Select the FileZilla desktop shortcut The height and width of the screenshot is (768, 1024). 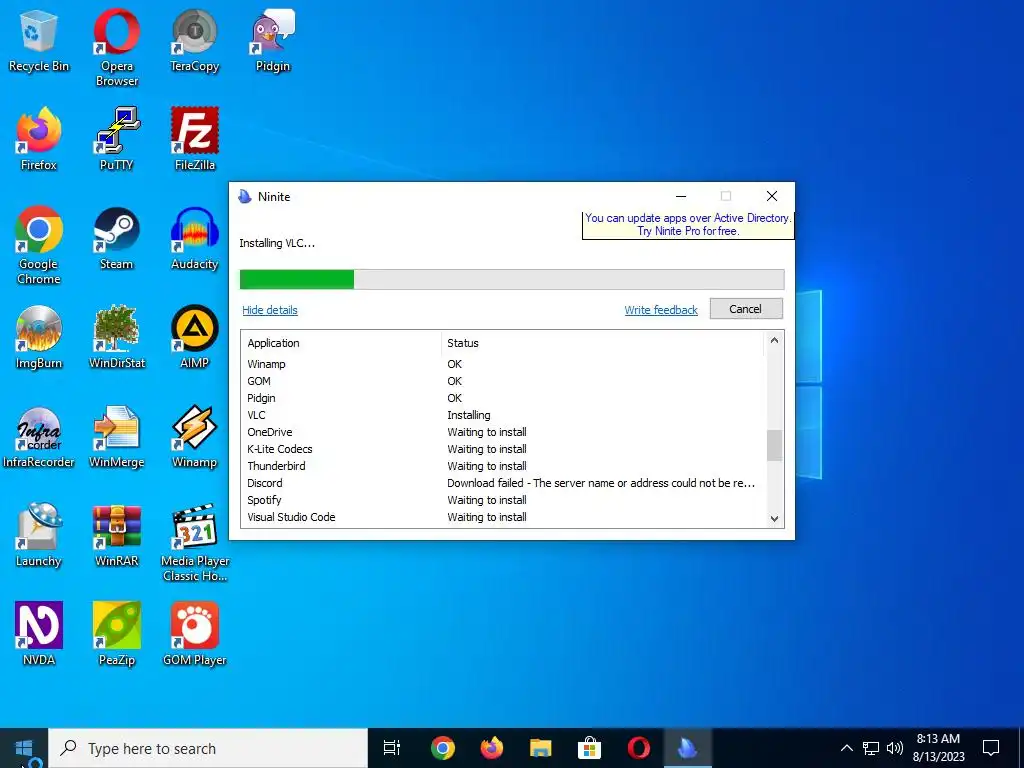(194, 138)
